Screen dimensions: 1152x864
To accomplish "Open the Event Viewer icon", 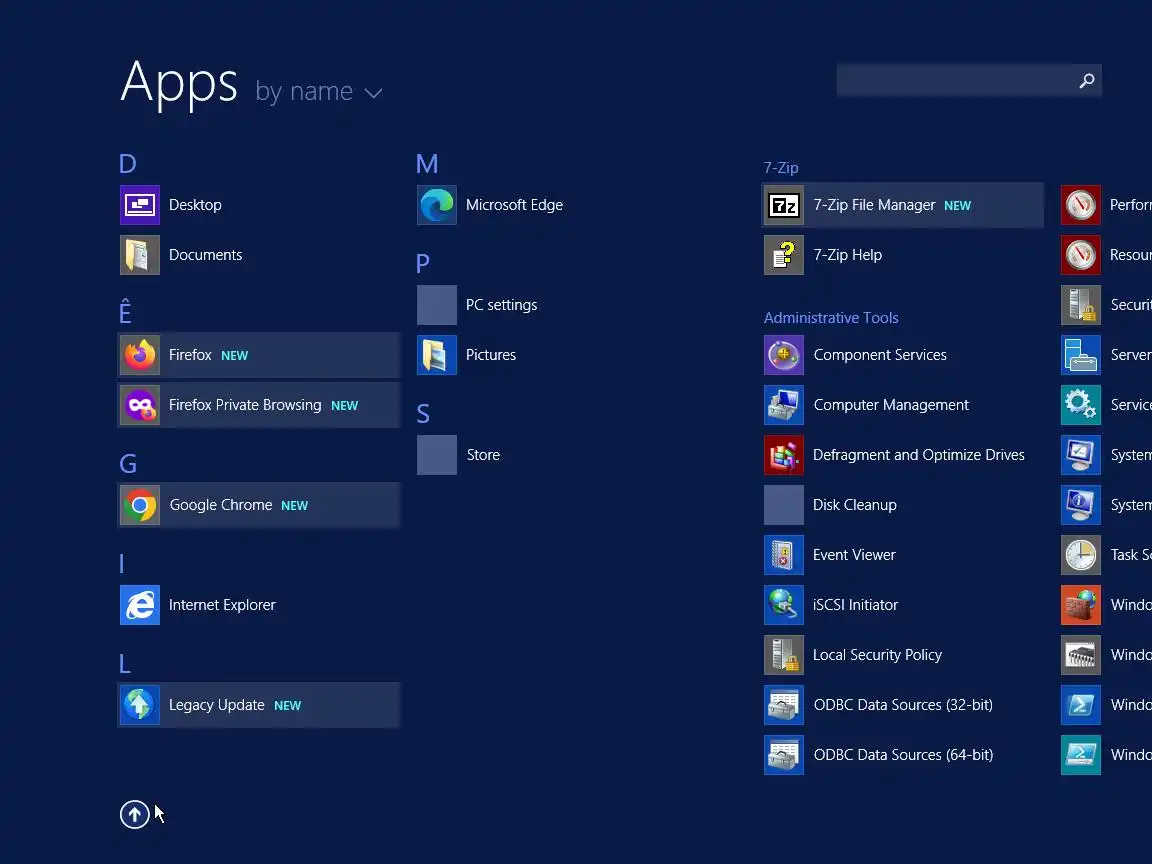I will coord(784,555).
